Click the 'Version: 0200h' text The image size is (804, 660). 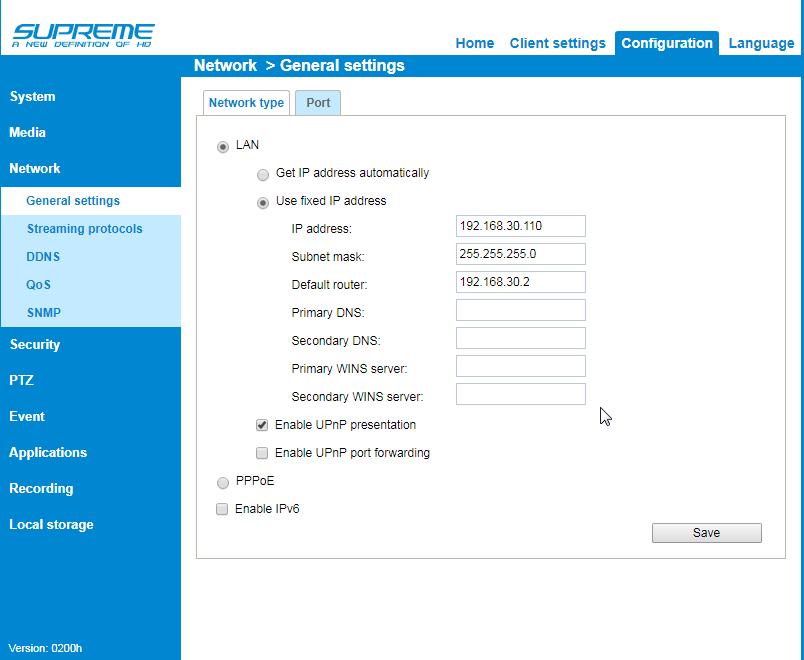click(x=45, y=648)
